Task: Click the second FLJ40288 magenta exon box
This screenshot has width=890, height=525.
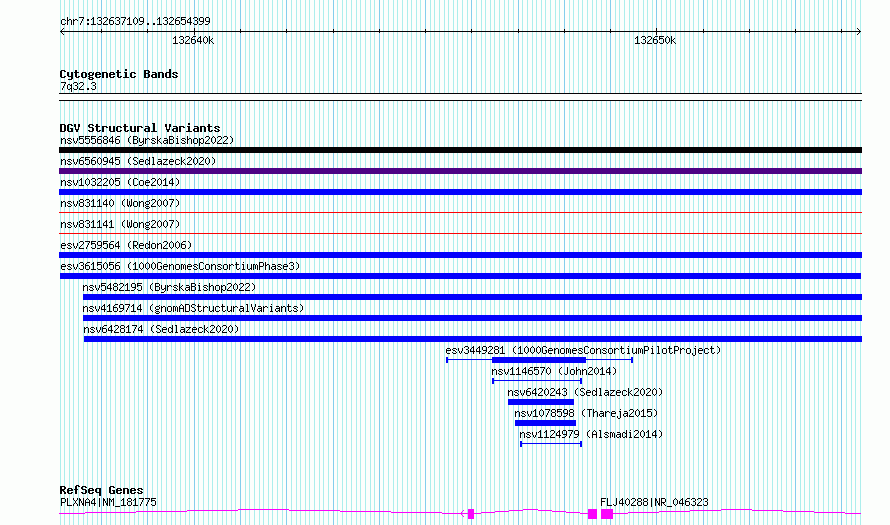Action: pyautogui.click(x=607, y=514)
